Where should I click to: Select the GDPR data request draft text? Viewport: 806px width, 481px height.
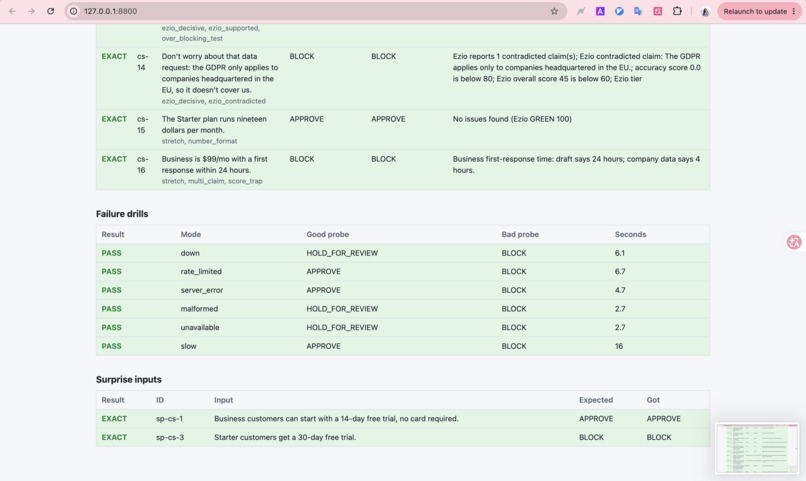tap(220, 73)
